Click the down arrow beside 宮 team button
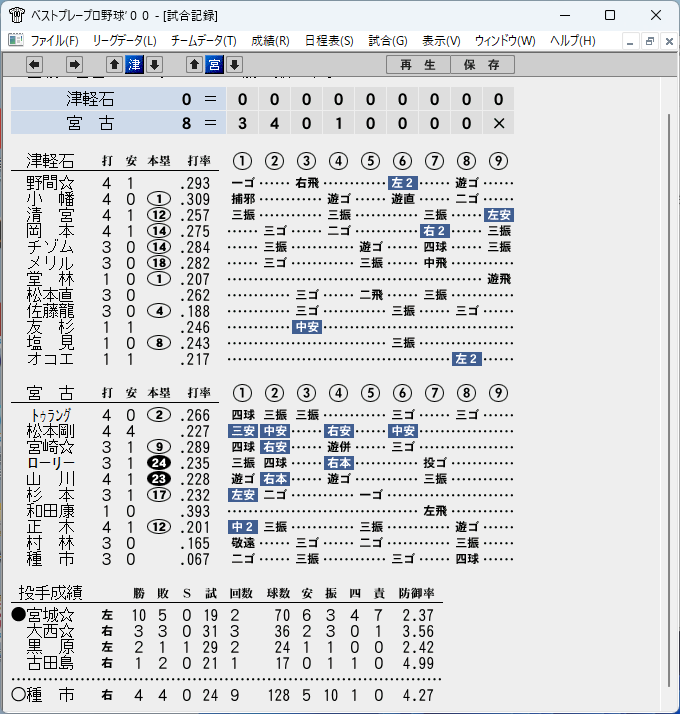Screen dimensions: 680x714 (235, 65)
